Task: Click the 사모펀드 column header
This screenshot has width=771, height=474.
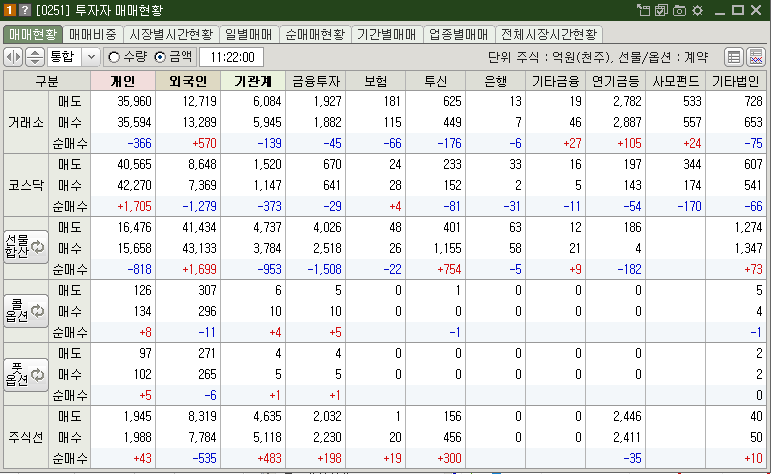Action: [x=676, y=81]
